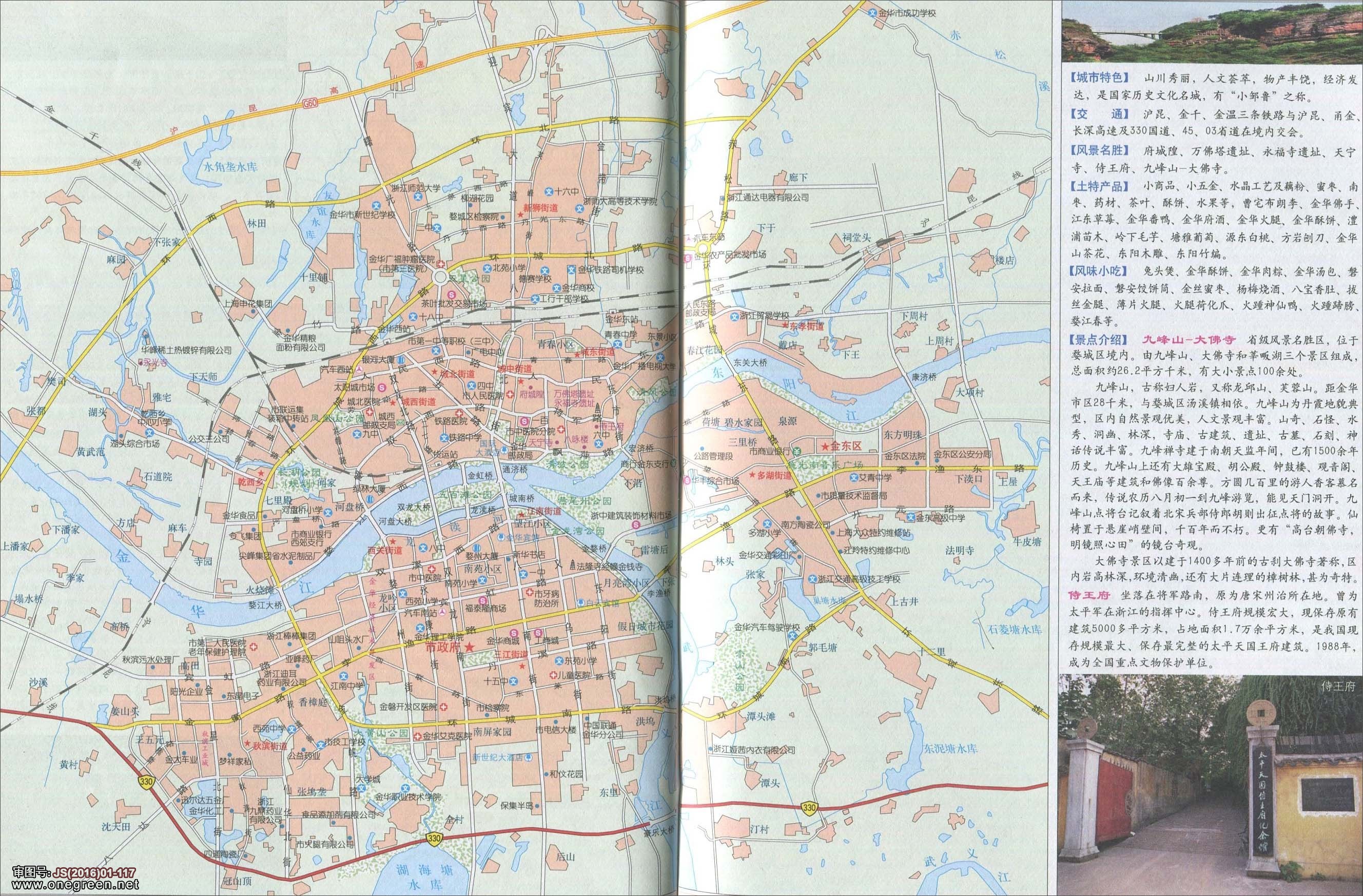This screenshot has width=1363, height=896.
Task: Click the G60 highway shield marker
Action: (311, 104)
